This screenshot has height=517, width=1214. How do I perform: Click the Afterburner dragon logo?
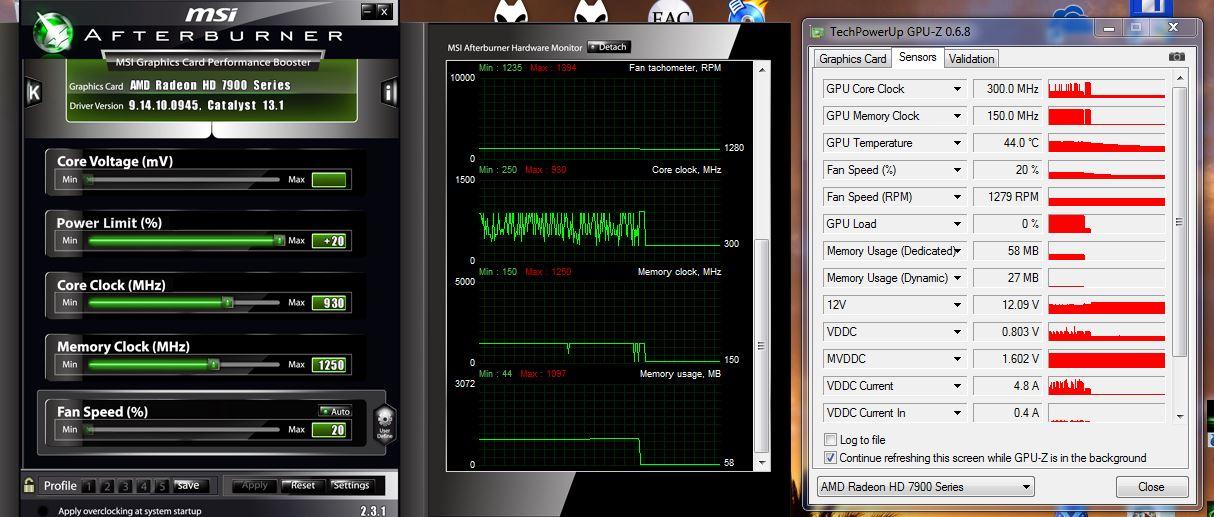click(52, 30)
